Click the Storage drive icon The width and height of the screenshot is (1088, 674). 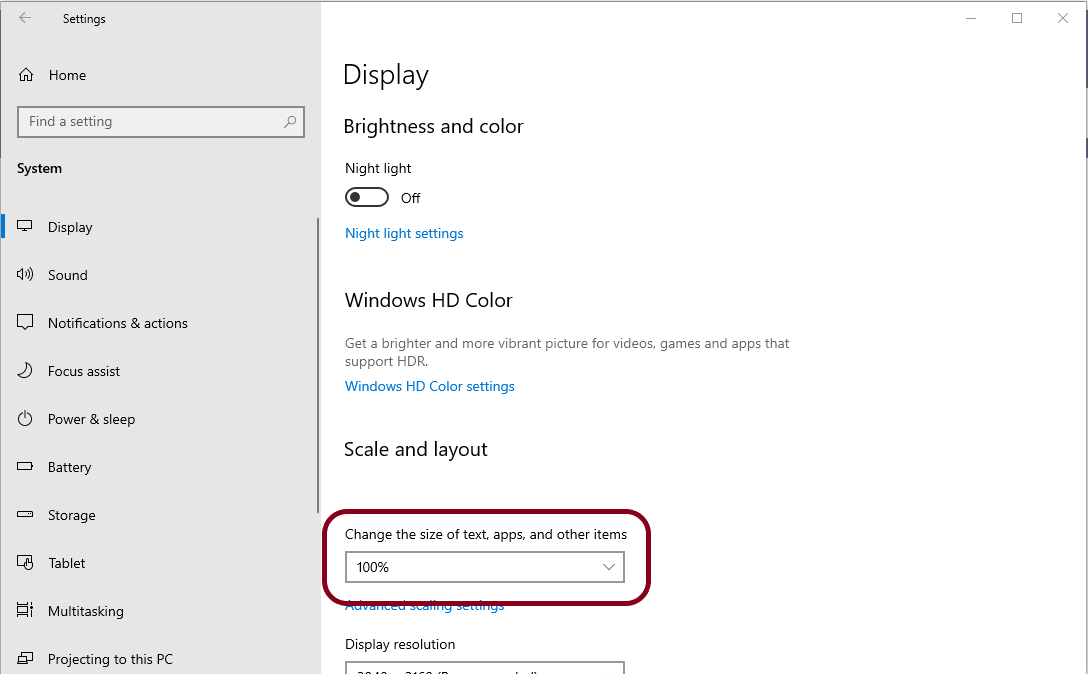pos(25,514)
